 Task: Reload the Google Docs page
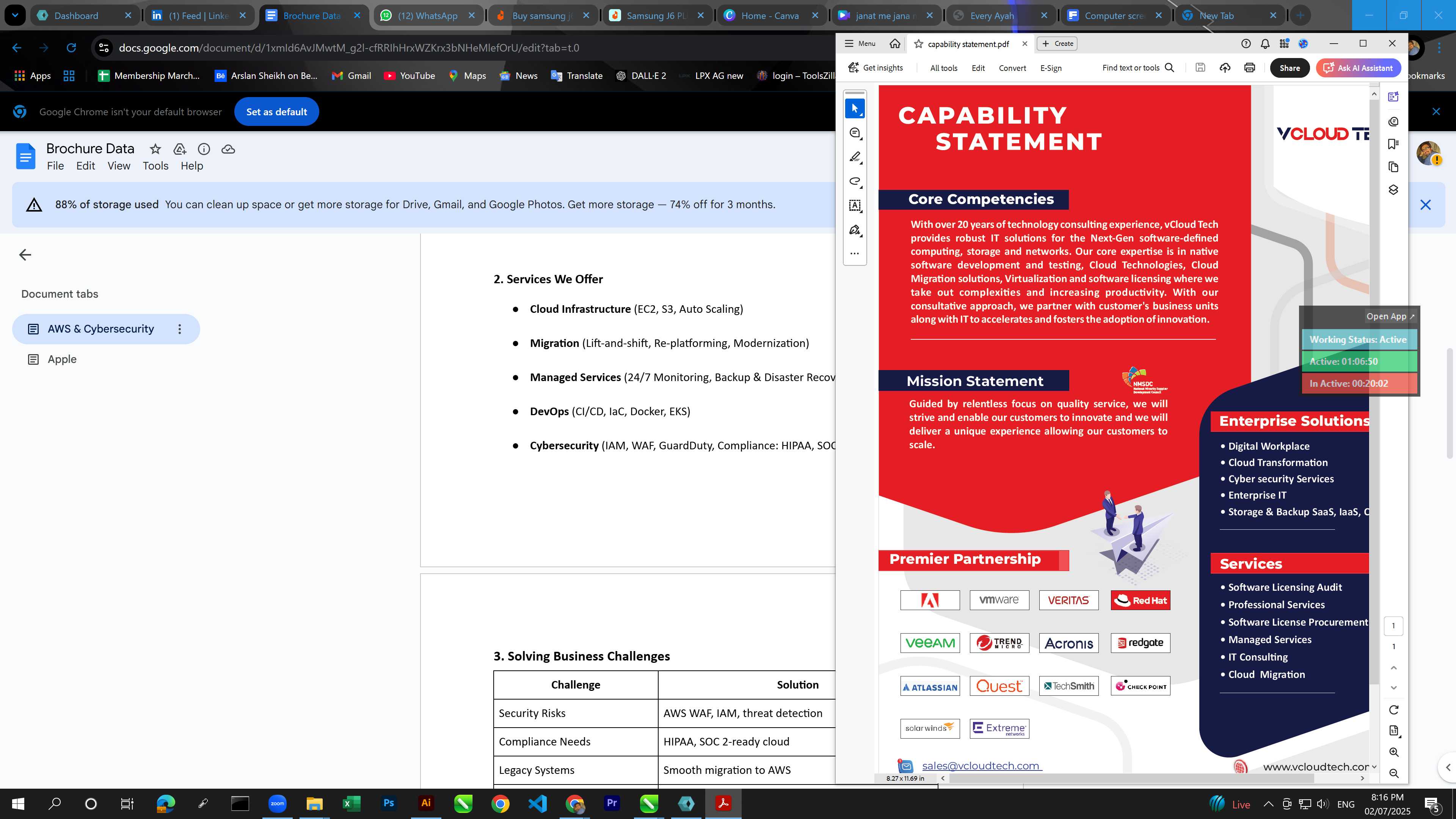(x=71, y=48)
